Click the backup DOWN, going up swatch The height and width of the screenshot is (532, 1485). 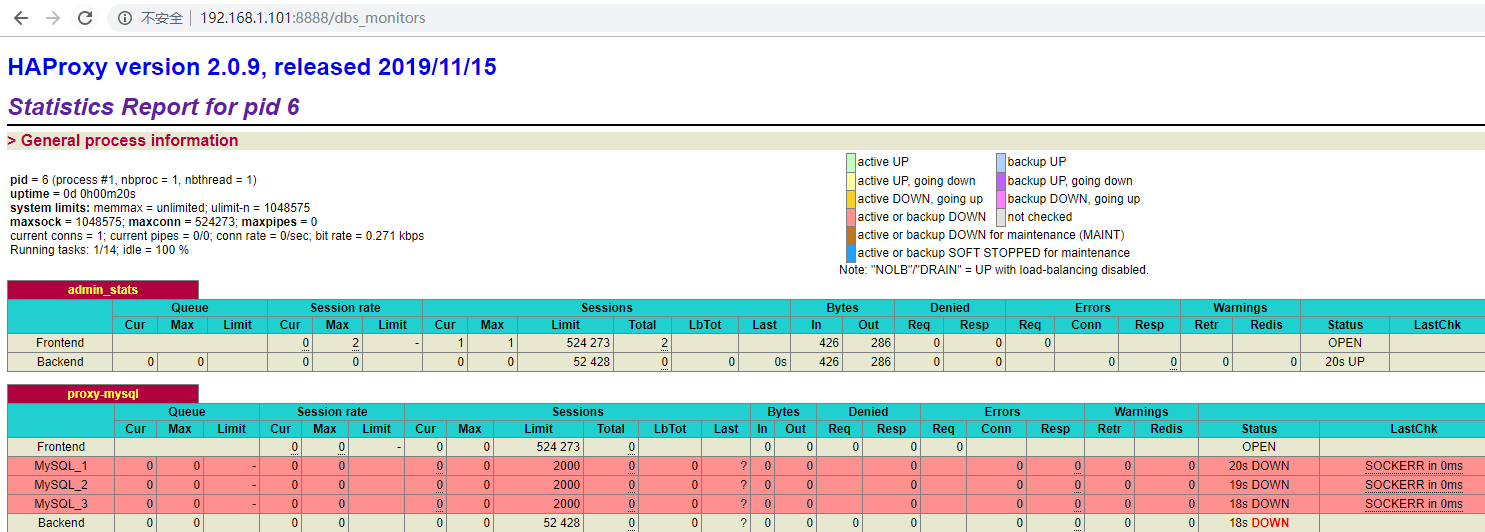pyautogui.click(x=1000, y=199)
